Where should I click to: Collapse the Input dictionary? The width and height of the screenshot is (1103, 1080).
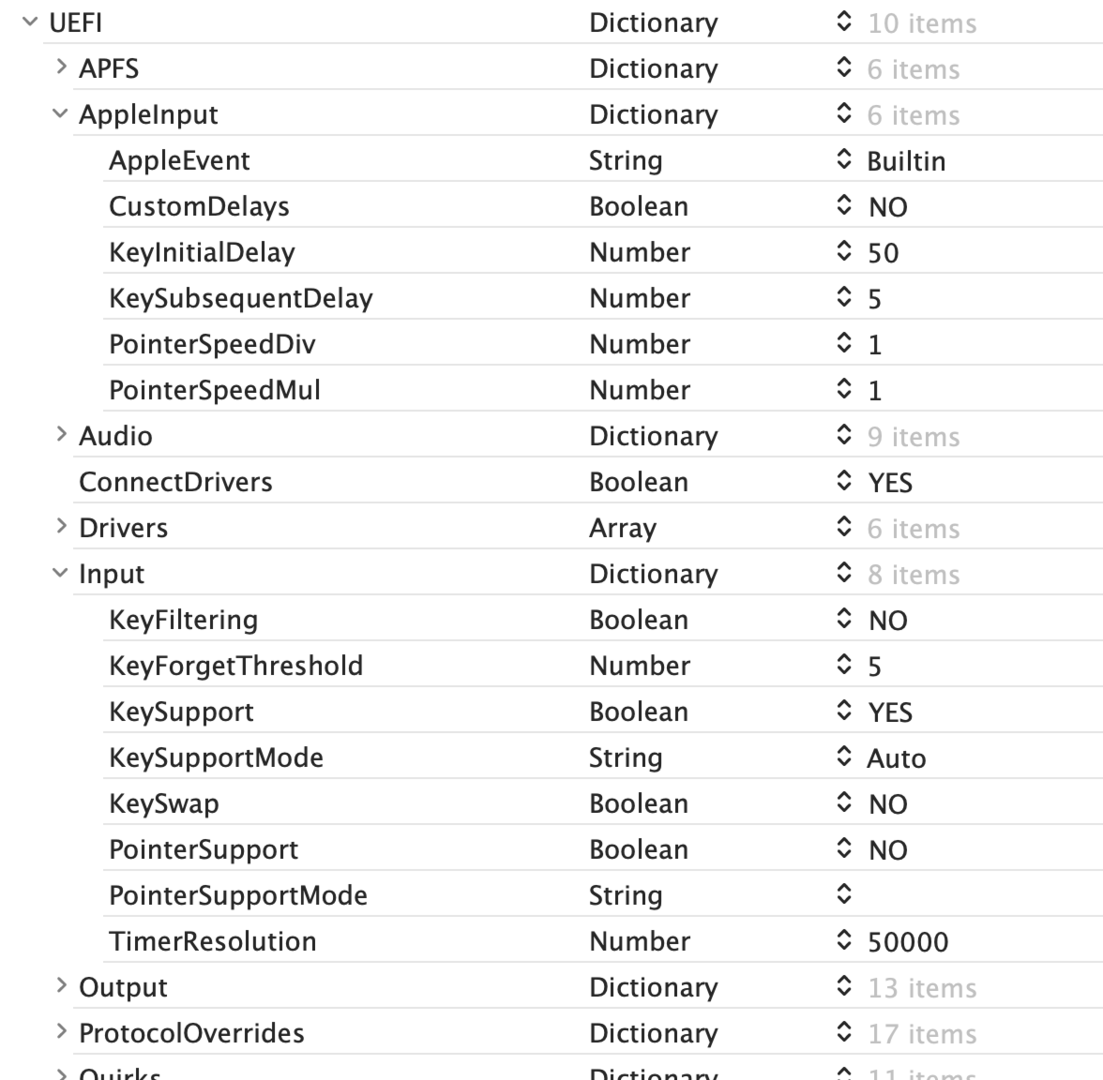[61, 574]
